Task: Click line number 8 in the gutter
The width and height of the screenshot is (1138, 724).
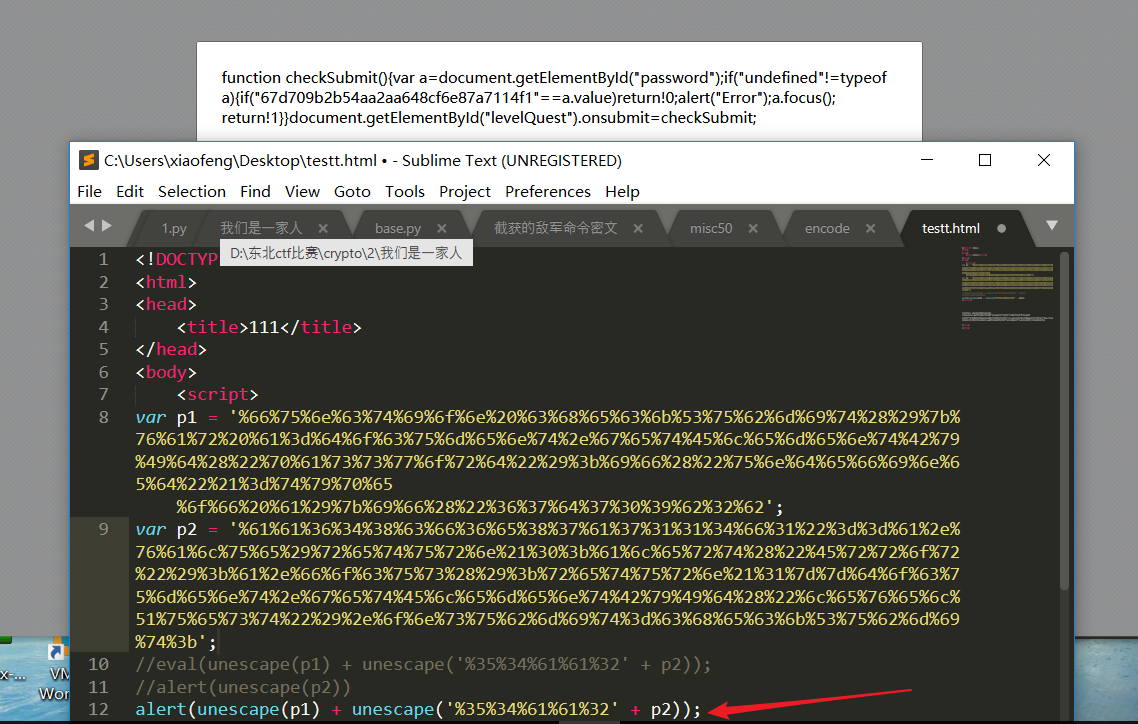Action: [104, 417]
